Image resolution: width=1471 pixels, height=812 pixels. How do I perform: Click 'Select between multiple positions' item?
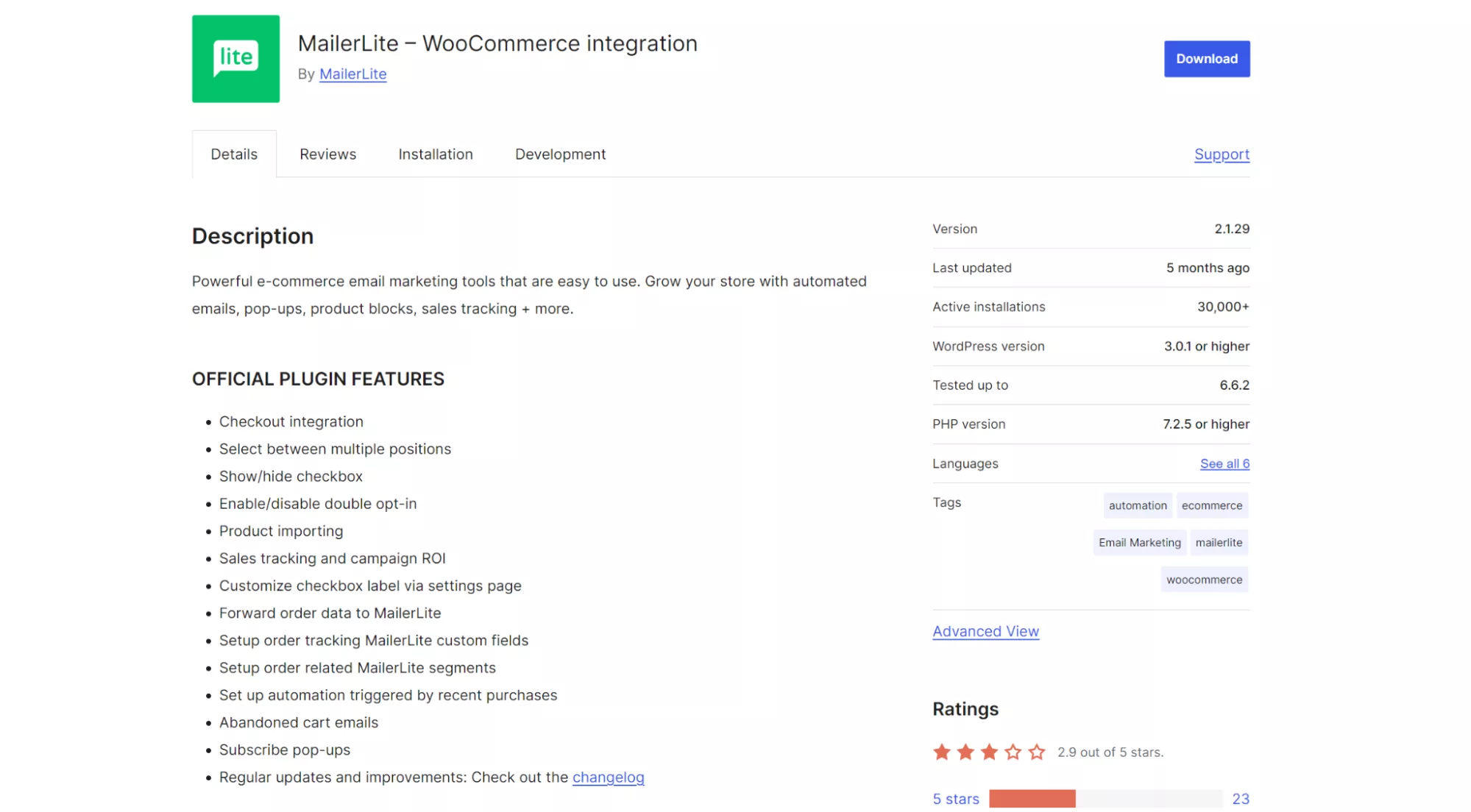click(x=335, y=449)
